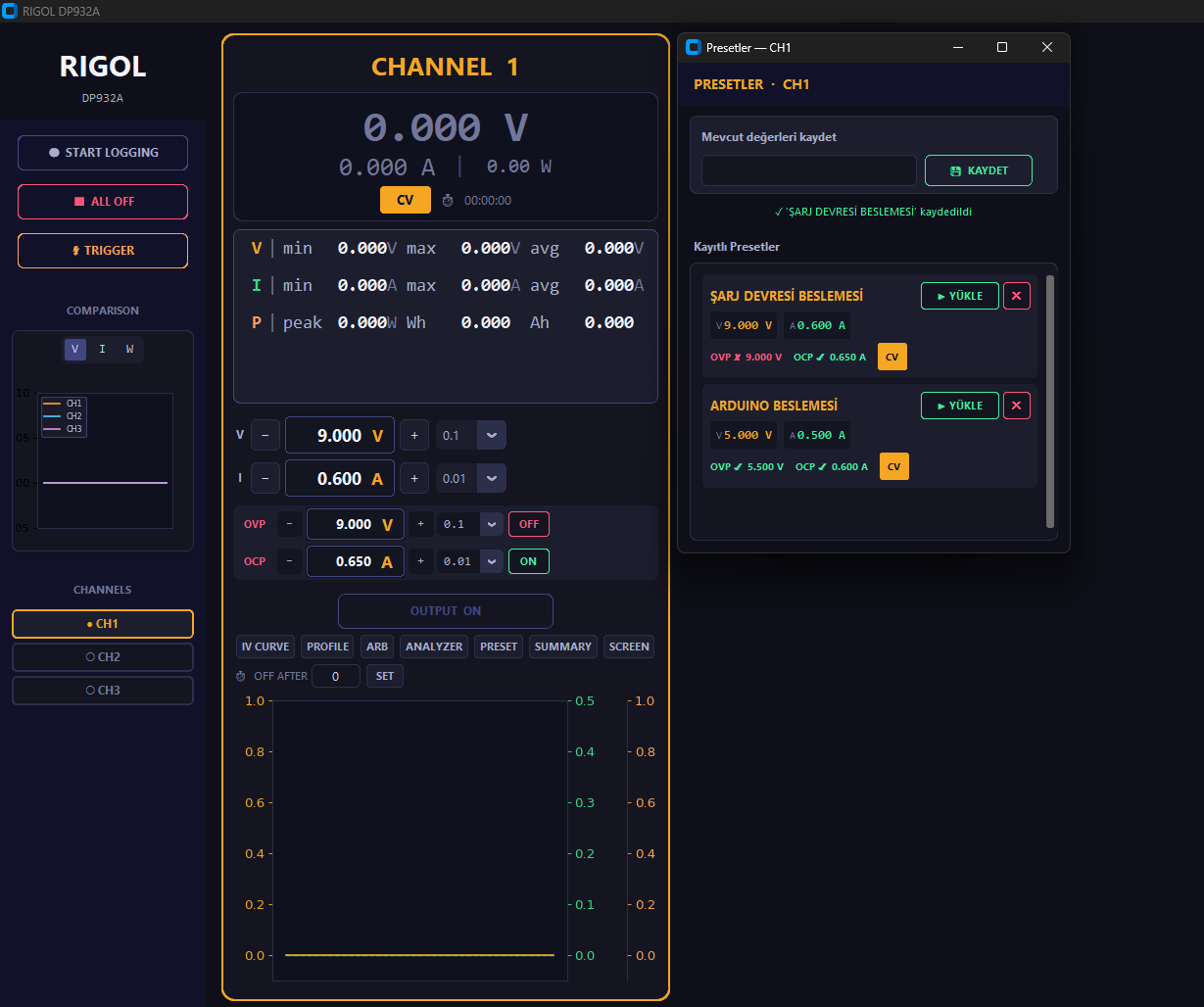Image resolution: width=1204 pixels, height=1007 pixels.
Task: Open the OVP step size dropdown
Action: (491, 525)
